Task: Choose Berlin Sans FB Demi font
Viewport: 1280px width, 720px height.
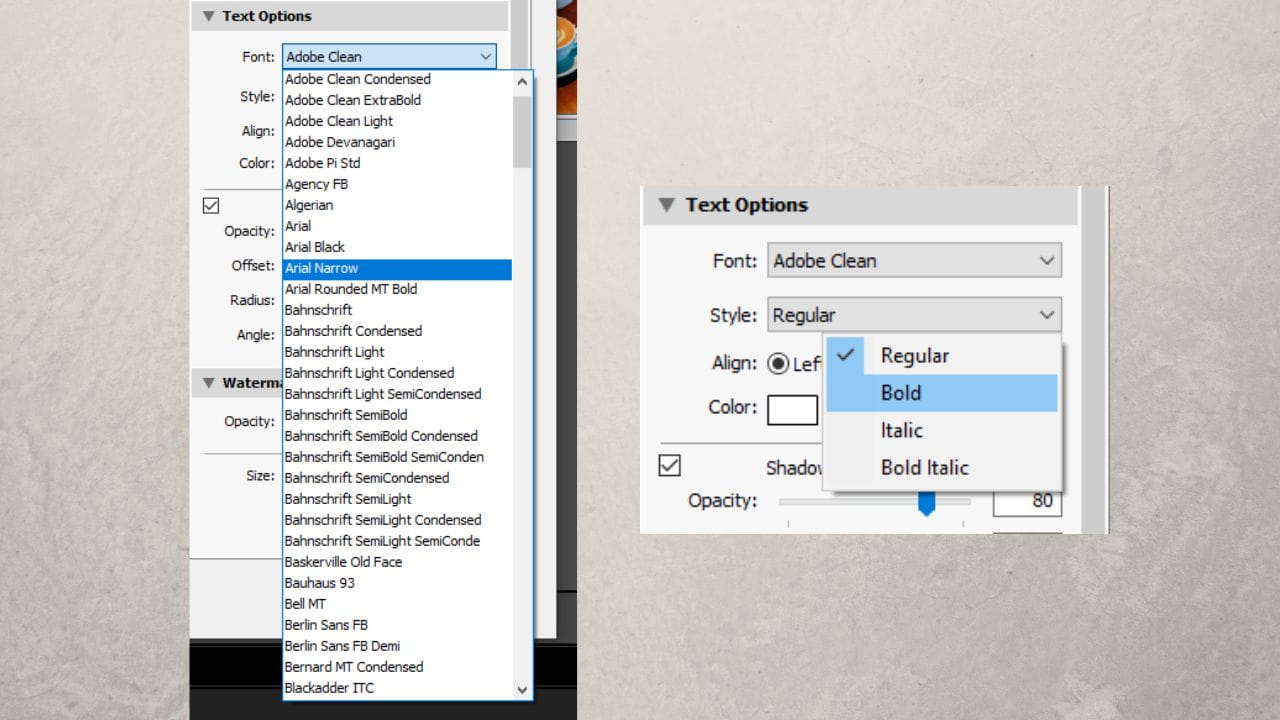Action: pos(397,646)
